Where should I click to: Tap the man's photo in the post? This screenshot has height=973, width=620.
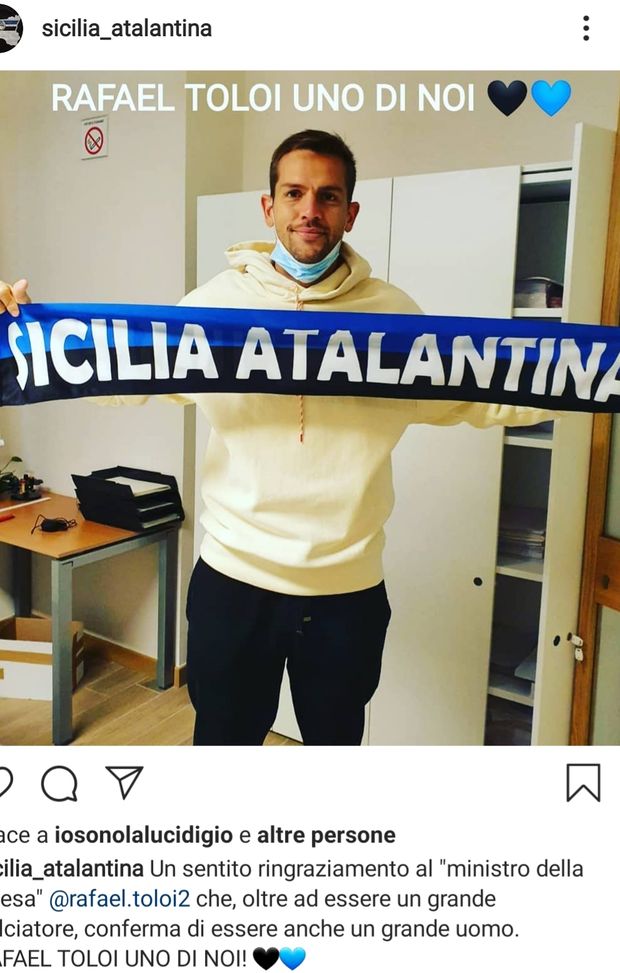(310, 408)
